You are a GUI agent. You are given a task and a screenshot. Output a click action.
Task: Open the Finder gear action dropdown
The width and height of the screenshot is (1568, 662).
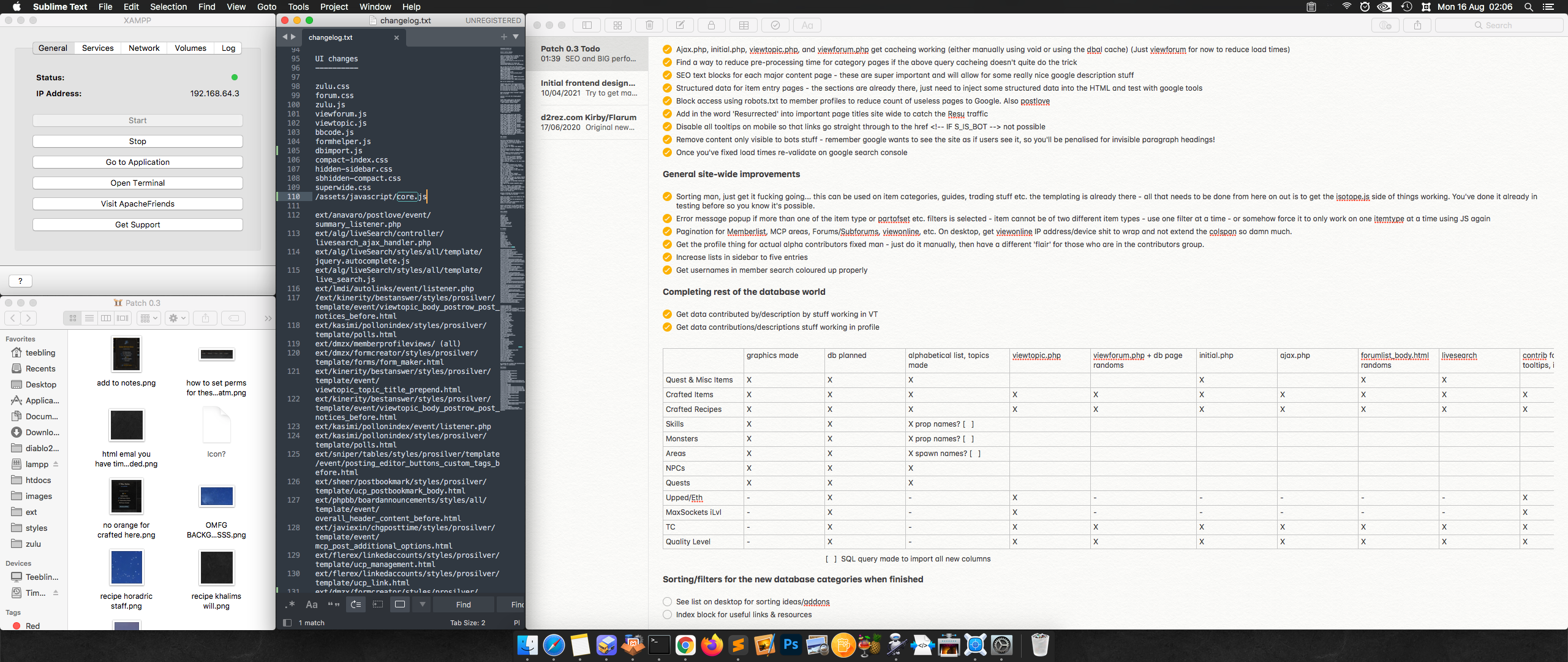tap(177, 318)
